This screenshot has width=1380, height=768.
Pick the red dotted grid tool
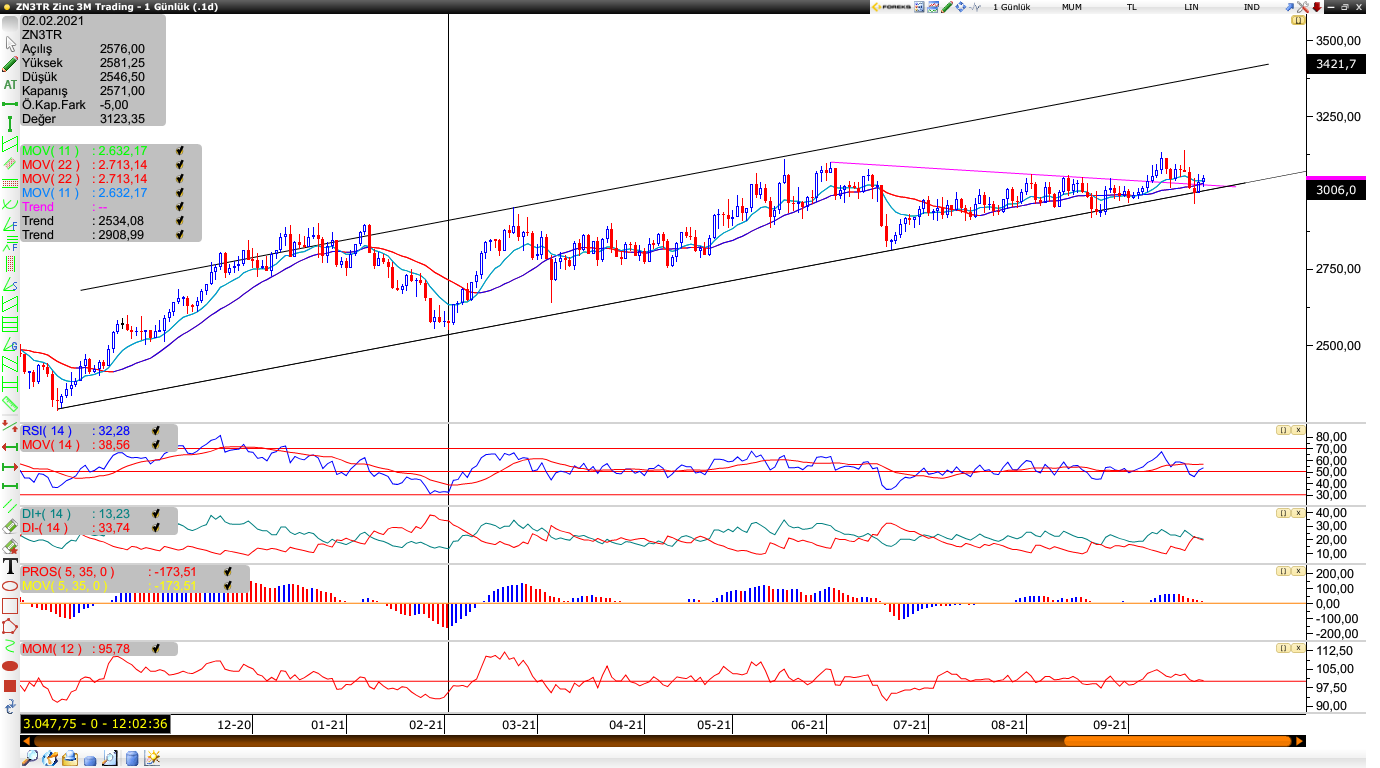[10, 262]
